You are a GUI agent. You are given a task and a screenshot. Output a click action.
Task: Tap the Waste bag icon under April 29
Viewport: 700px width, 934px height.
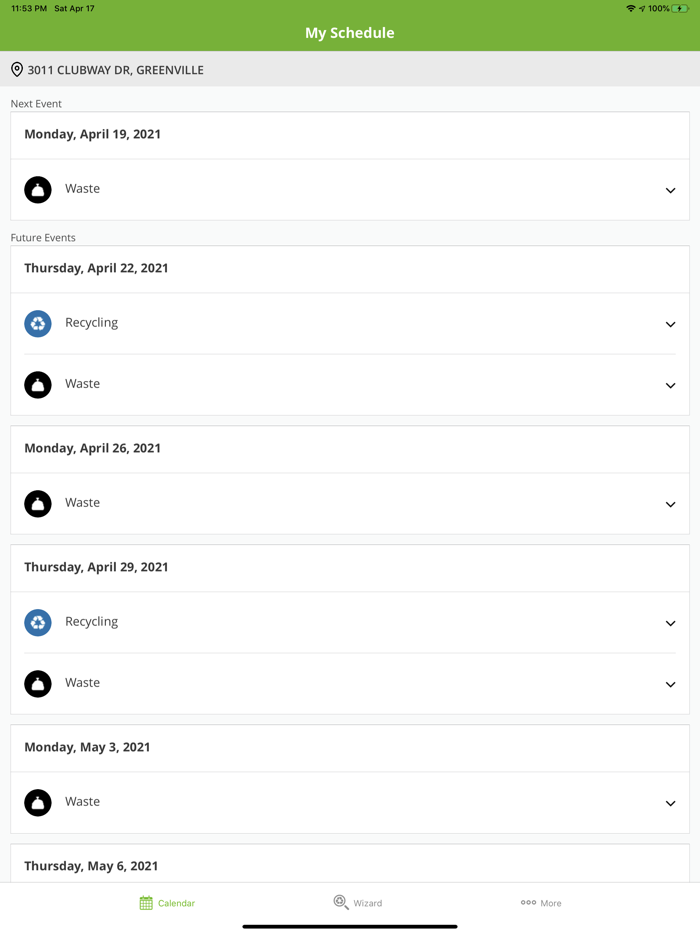tap(38, 684)
